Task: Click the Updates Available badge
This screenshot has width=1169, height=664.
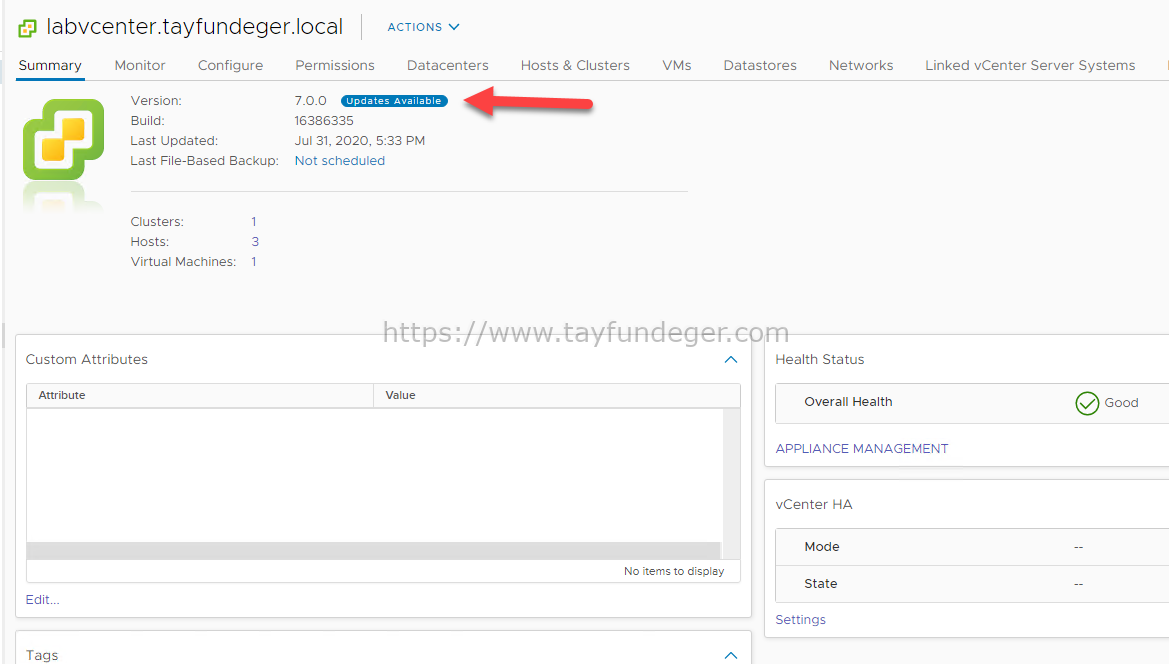Action: click(x=394, y=101)
